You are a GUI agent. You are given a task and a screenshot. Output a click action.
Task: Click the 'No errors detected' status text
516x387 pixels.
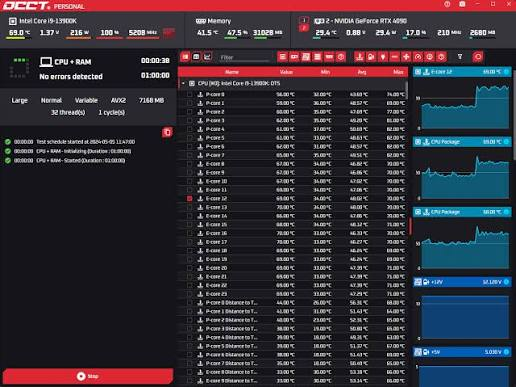71,77
